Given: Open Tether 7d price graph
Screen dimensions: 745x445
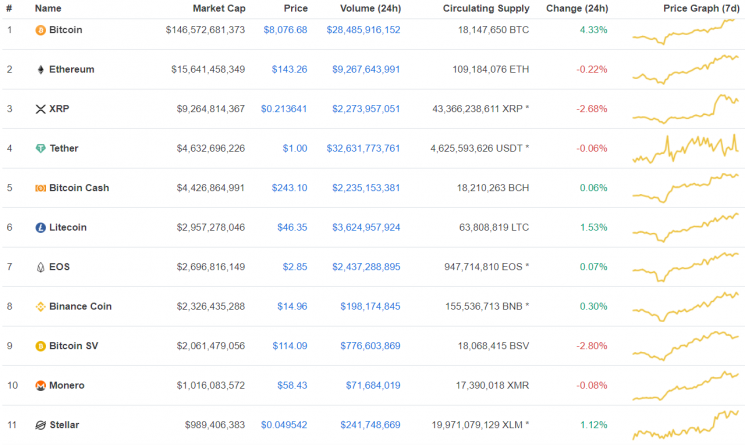Looking at the screenshot, I should point(686,149).
